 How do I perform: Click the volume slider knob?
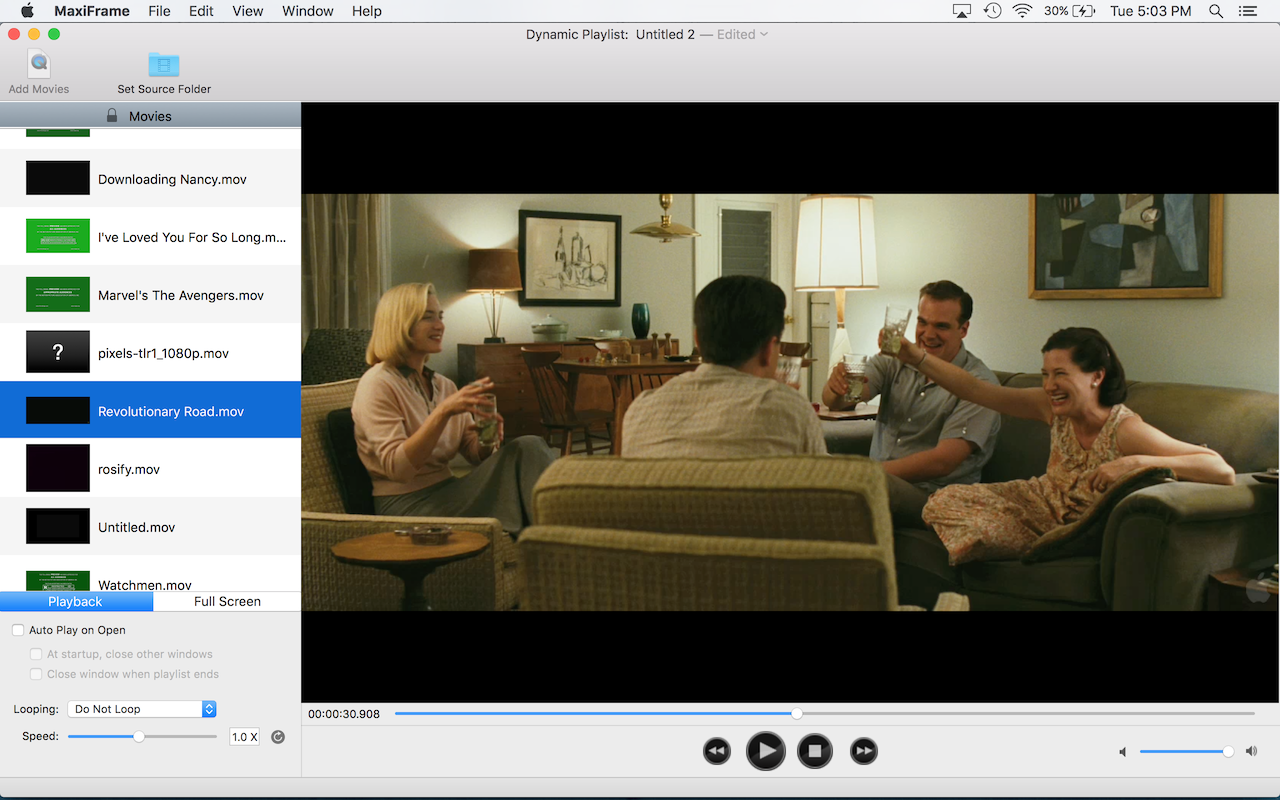1228,751
